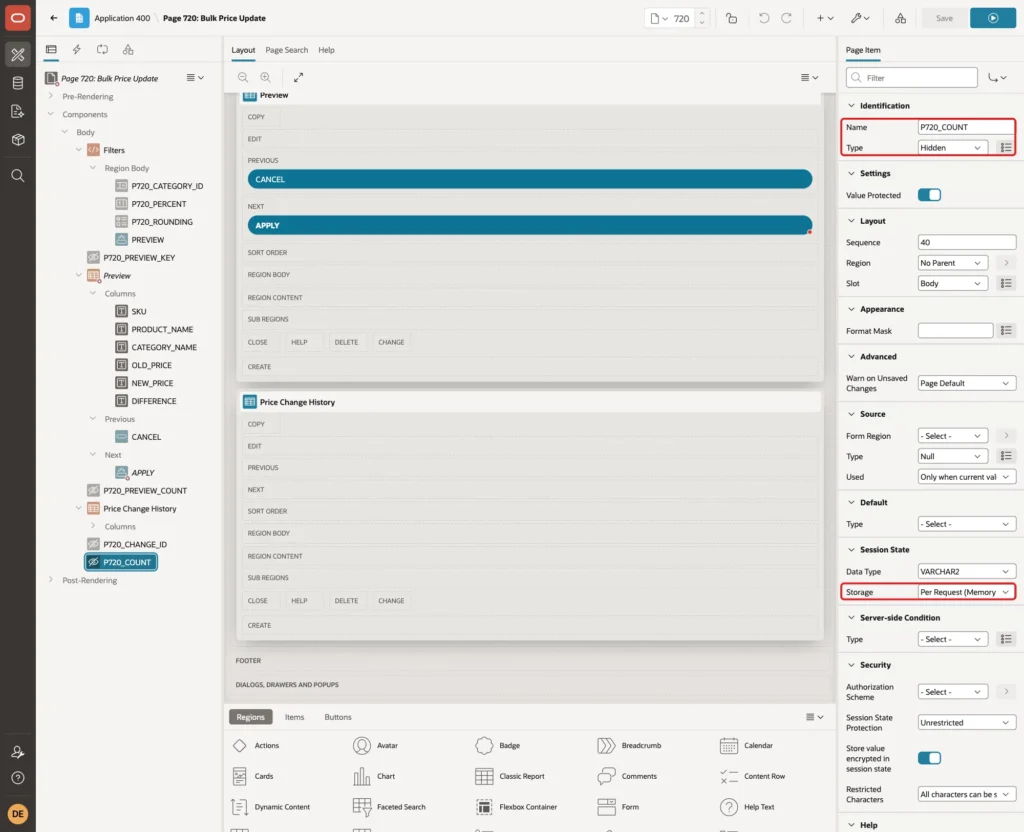Open the Utilities wrench menu
The image size is (1024, 832).
tap(859, 18)
